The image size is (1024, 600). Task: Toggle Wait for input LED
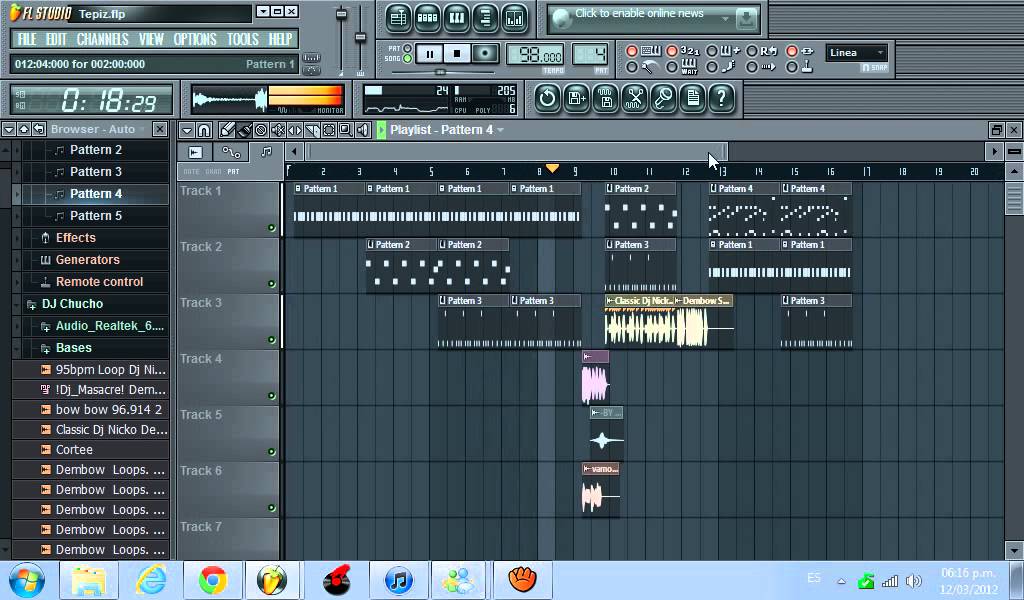(x=671, y=67)
